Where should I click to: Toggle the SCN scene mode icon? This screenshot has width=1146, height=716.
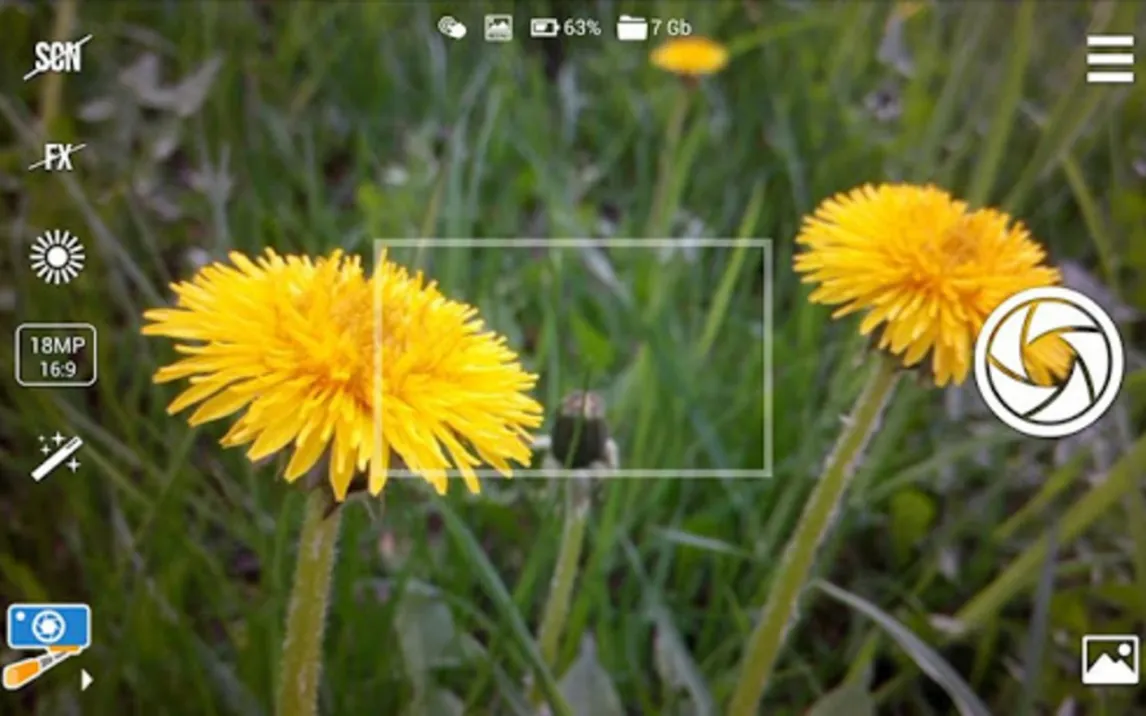57,57
